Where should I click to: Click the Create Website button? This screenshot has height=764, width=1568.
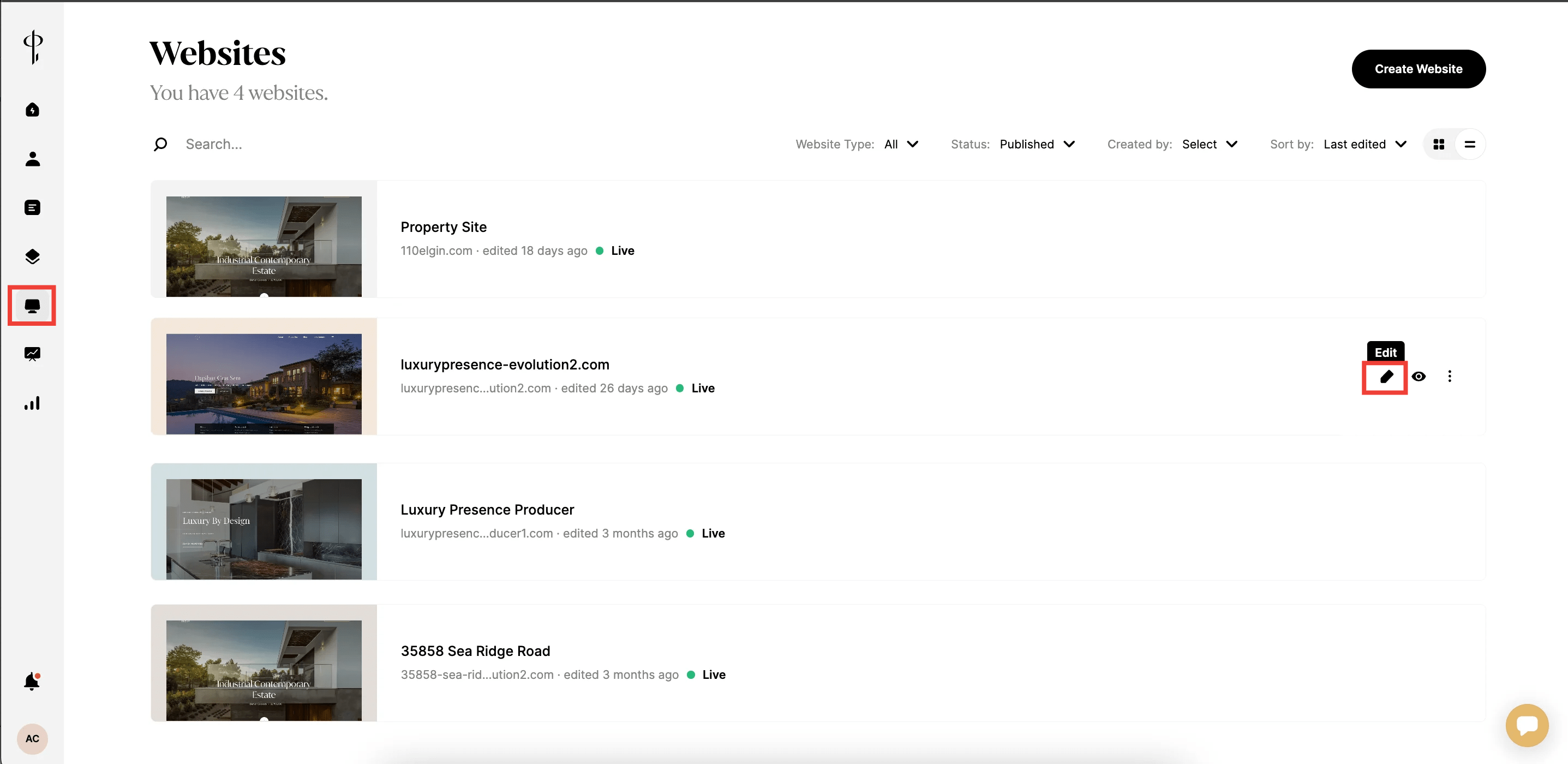[x=1417, y=69]
